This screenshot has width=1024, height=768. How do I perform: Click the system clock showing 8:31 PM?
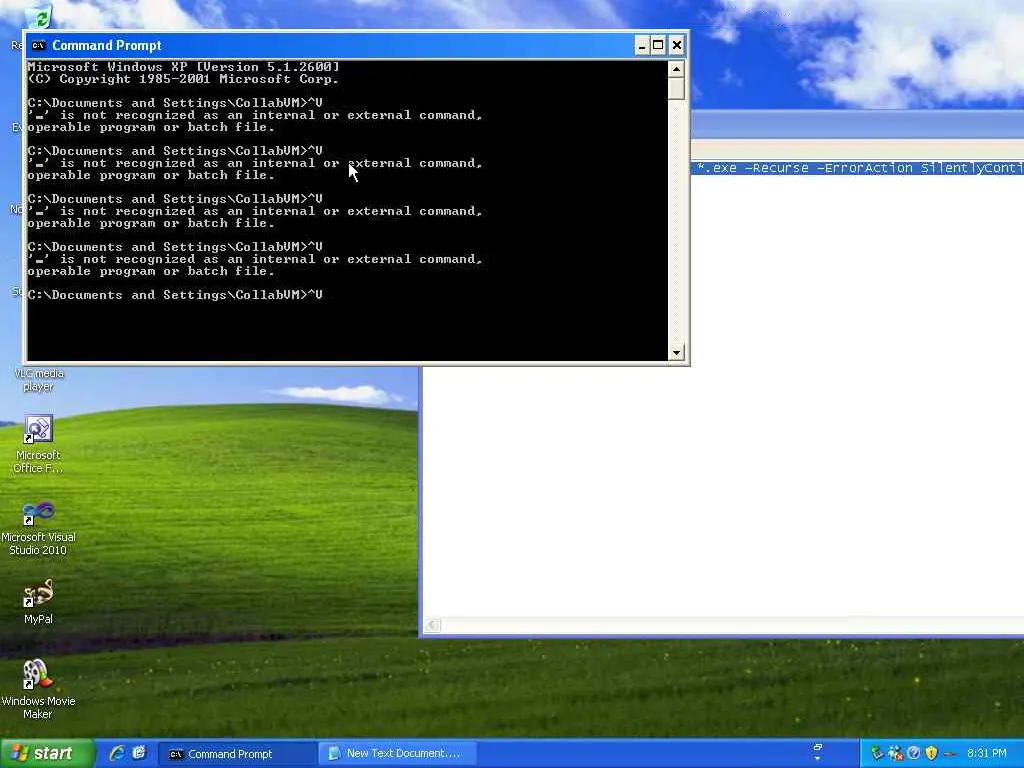point(987,754)
